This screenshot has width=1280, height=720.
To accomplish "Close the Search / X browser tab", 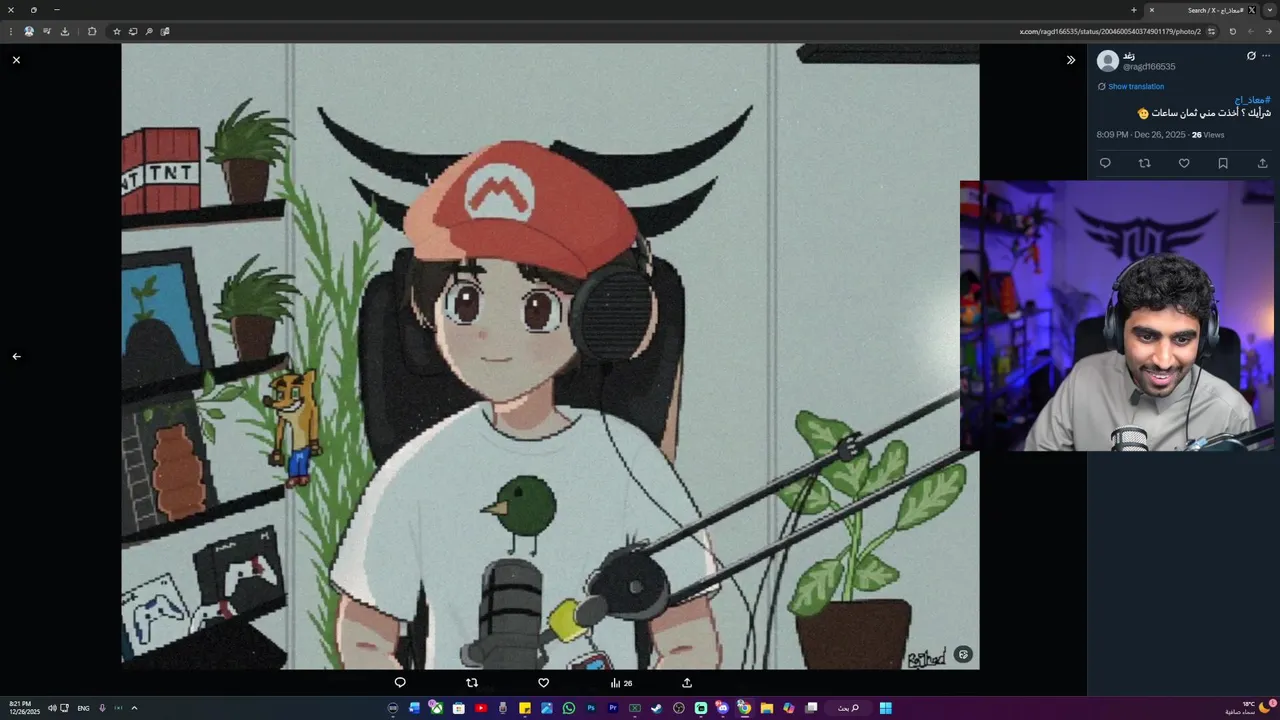I will (1152, 10).
